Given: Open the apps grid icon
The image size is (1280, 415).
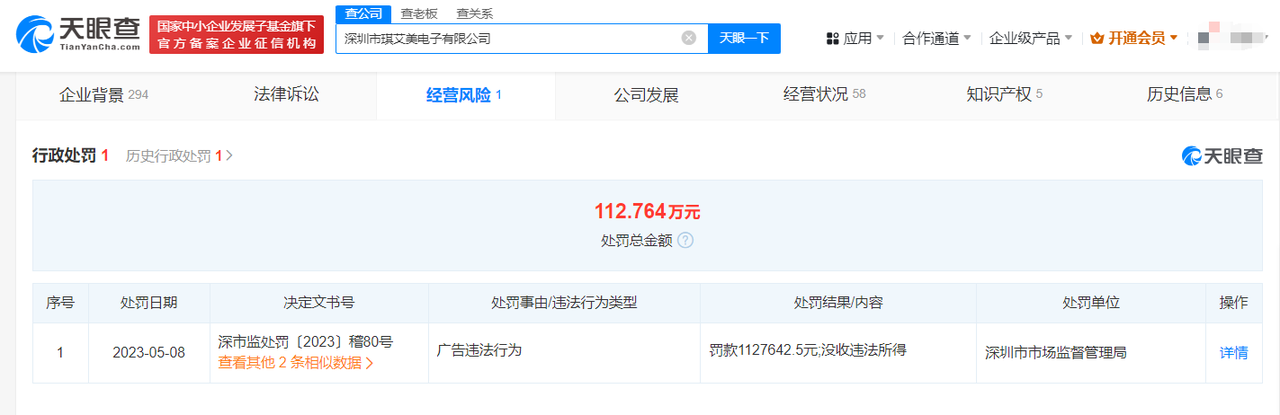Looking at the screenshot, I should point(832,38).
